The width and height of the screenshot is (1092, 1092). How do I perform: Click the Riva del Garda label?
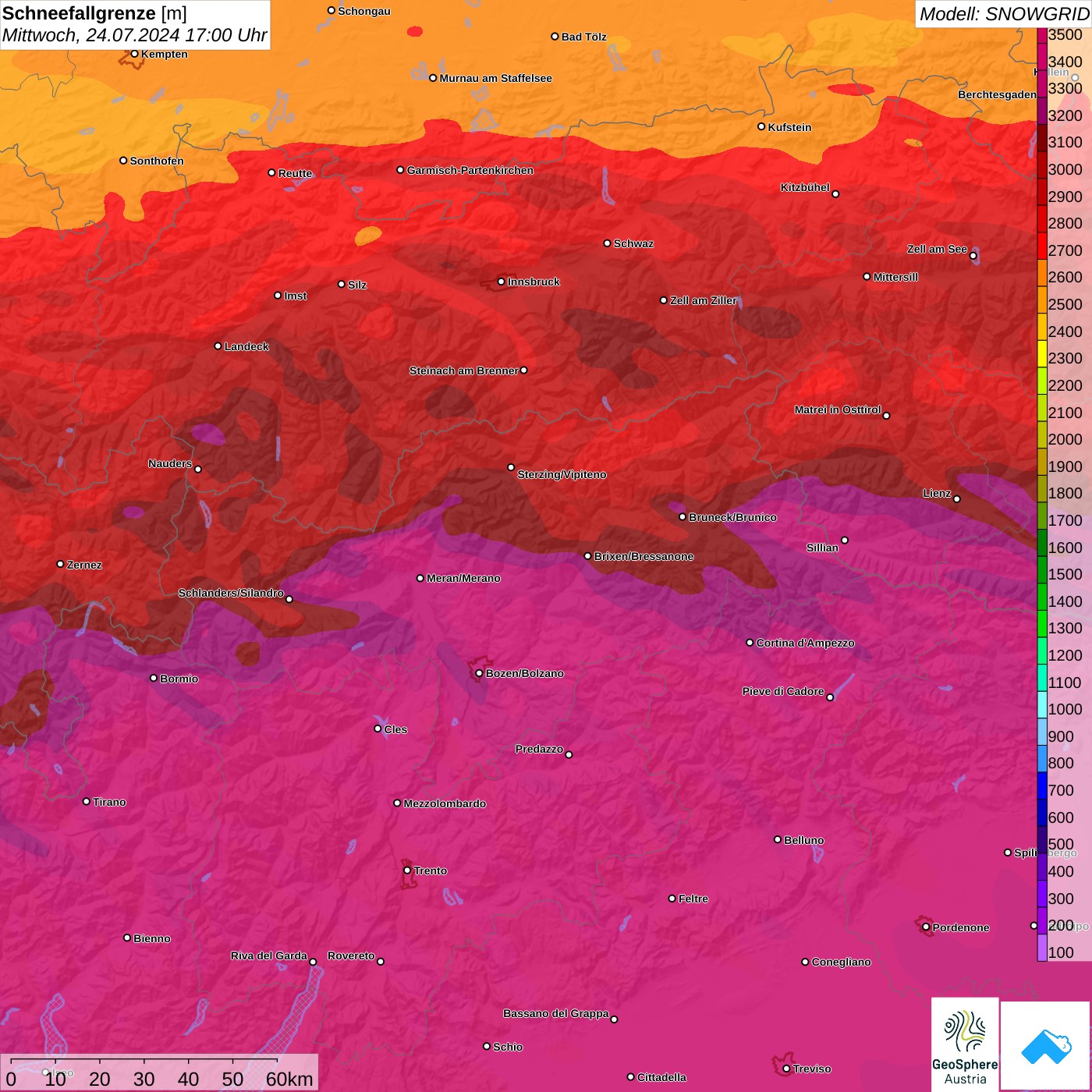[x=269, y=955]
